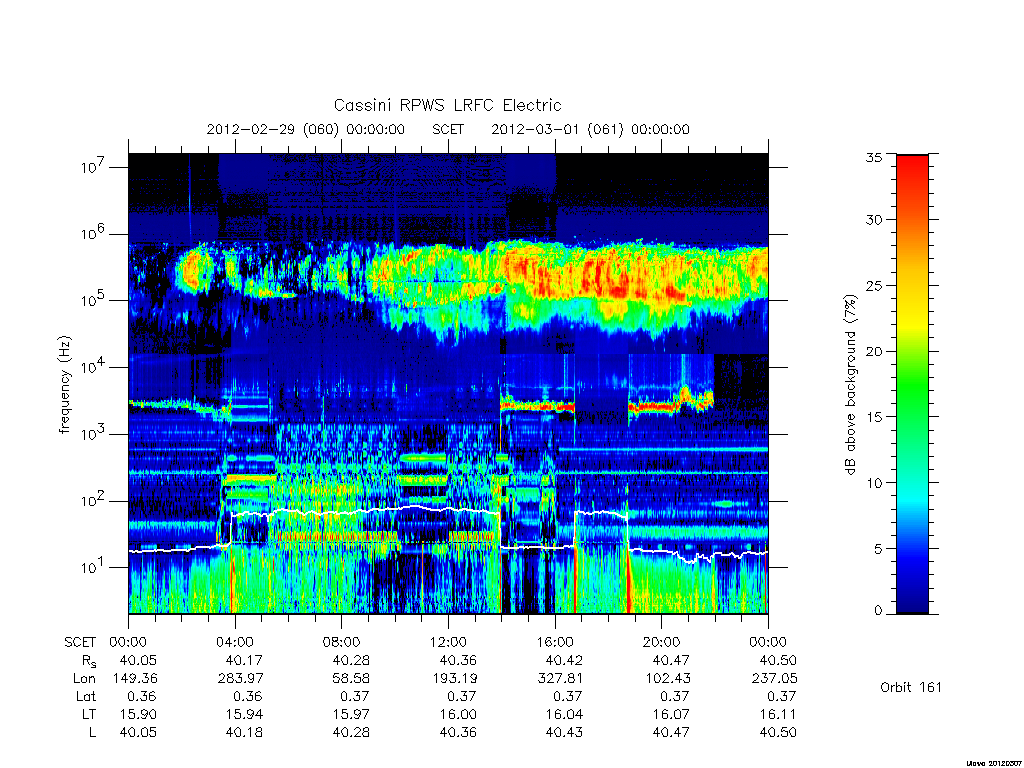Screen dimensions: 1024x768
Task: Click the 10^5 frequency axis label
Action: pos(93,299)
